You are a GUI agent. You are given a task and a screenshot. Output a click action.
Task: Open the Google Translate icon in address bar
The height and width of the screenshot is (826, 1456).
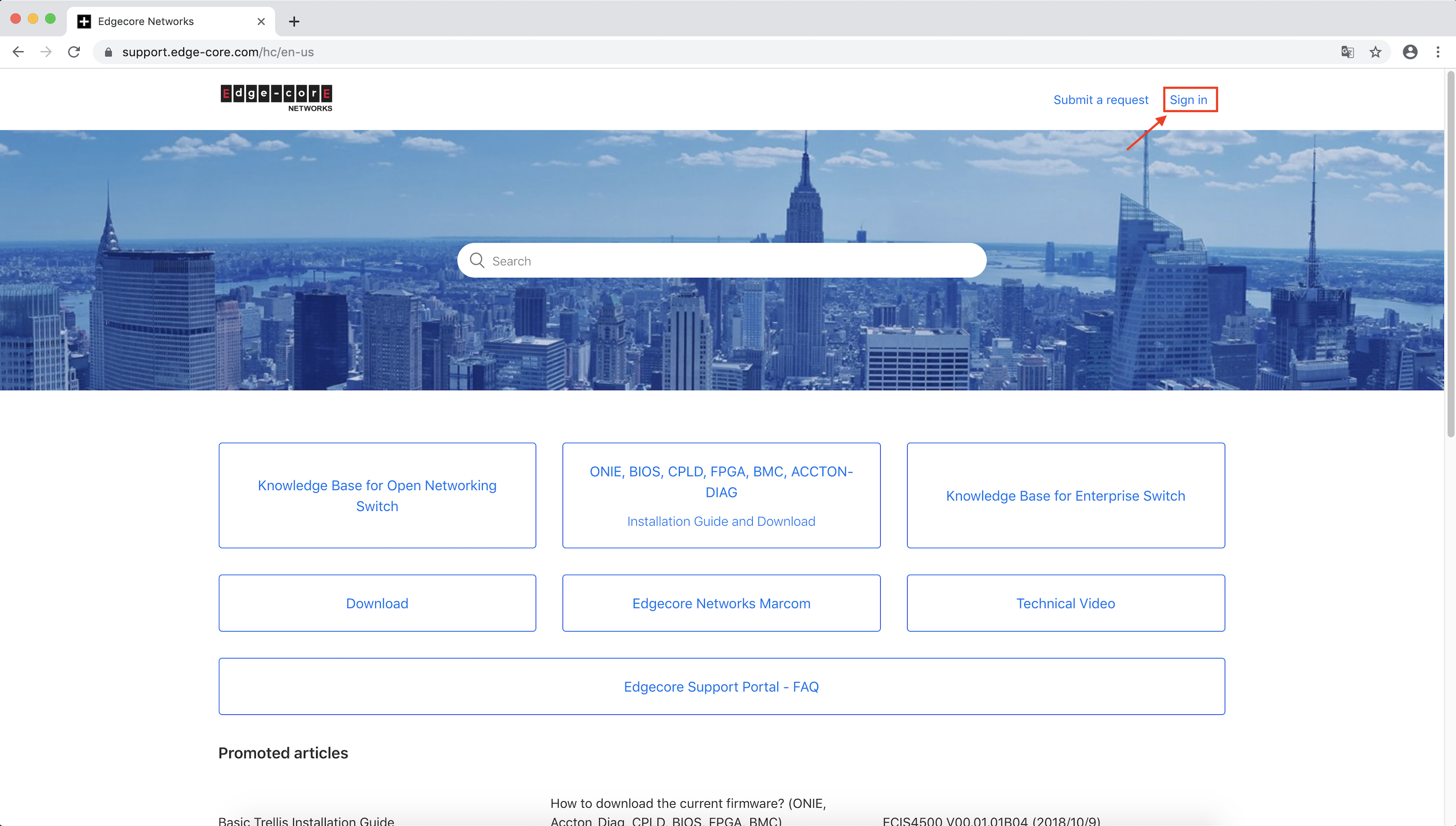click(x=1347, y=52)
